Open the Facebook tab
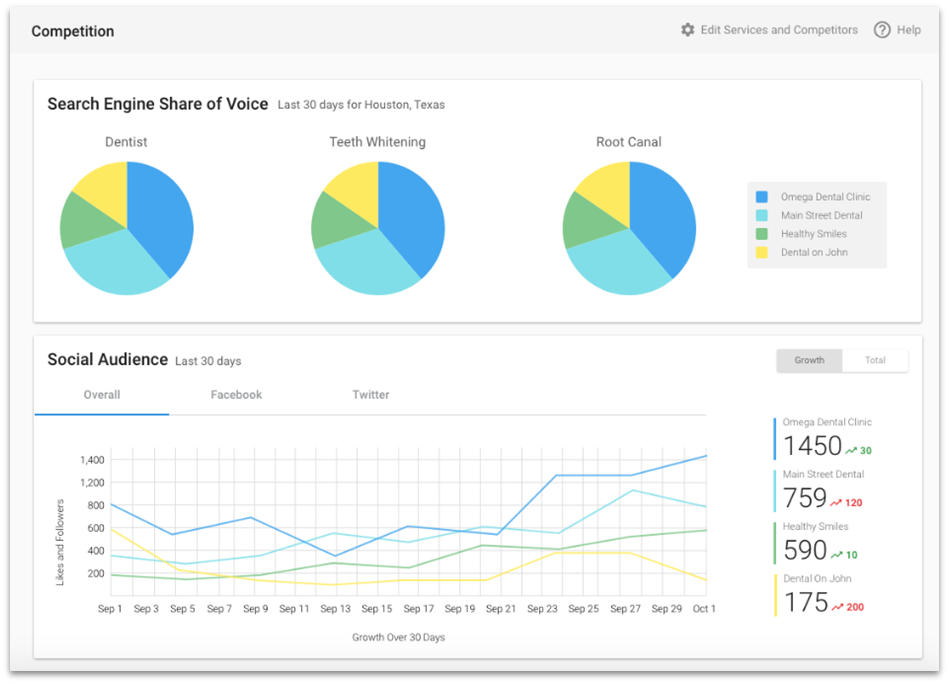Viewport: 949px width, 684px height. coord(236,395)
